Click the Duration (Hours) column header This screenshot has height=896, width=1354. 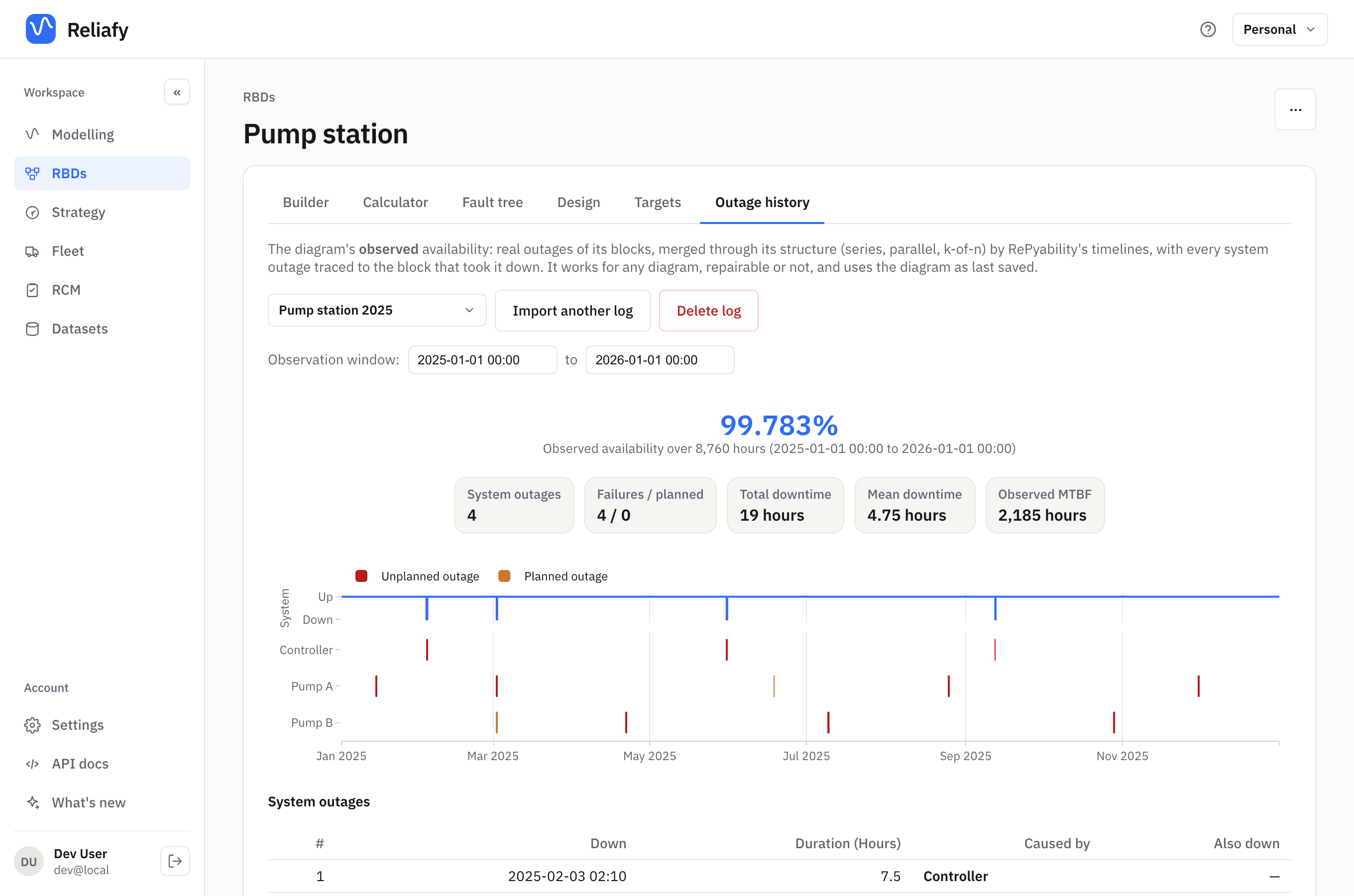click(848, 843)
